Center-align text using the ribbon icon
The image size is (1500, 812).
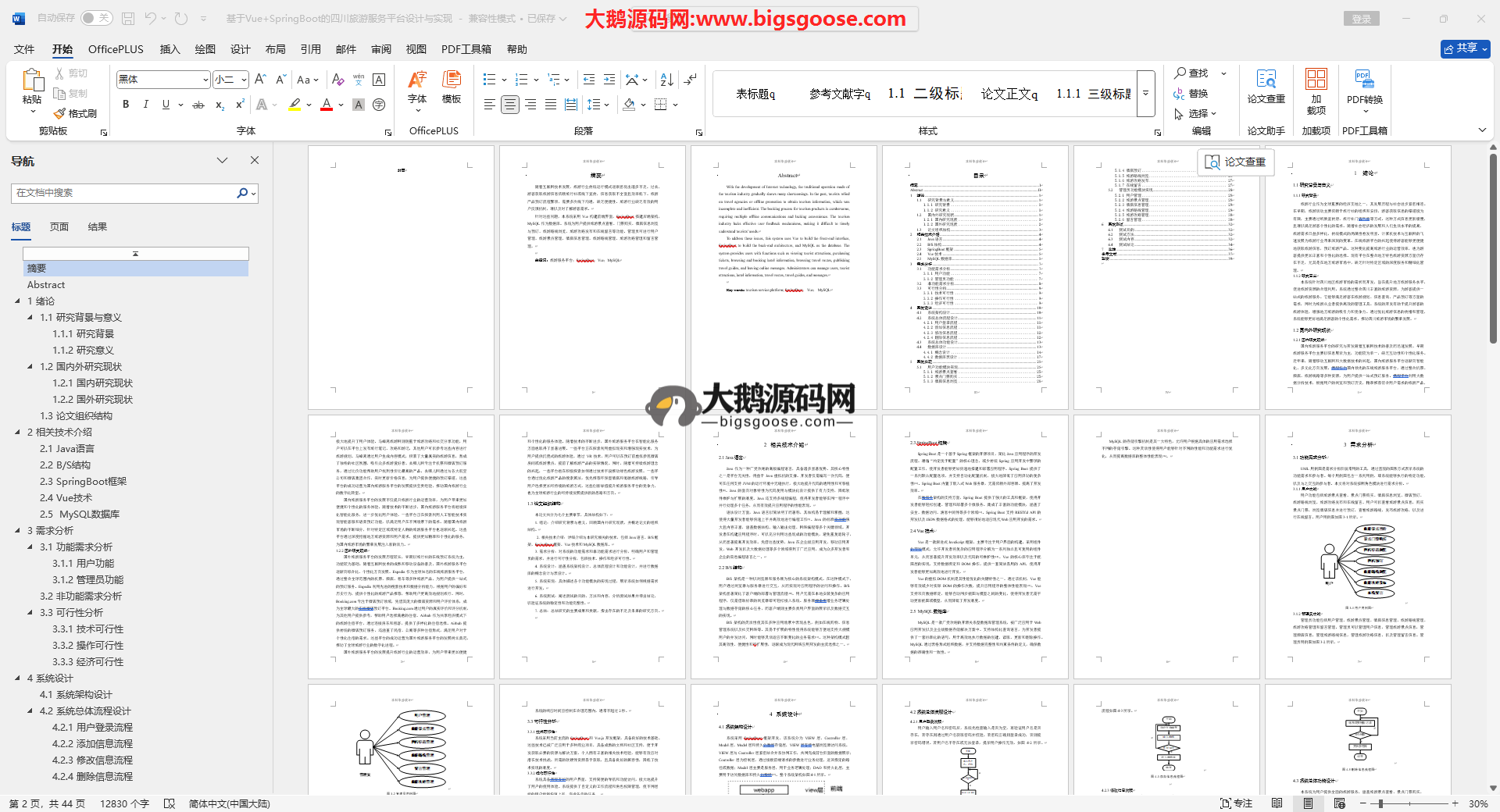point(510,105)
